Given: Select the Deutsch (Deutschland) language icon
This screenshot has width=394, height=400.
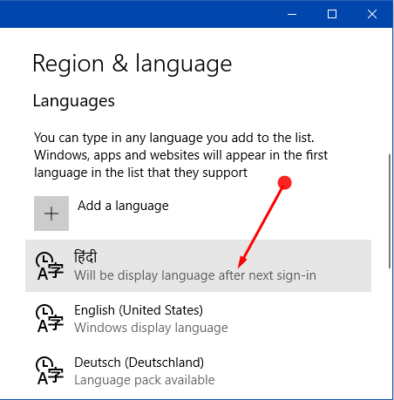Looking at the screenshot, I should [x=49, y=370].
